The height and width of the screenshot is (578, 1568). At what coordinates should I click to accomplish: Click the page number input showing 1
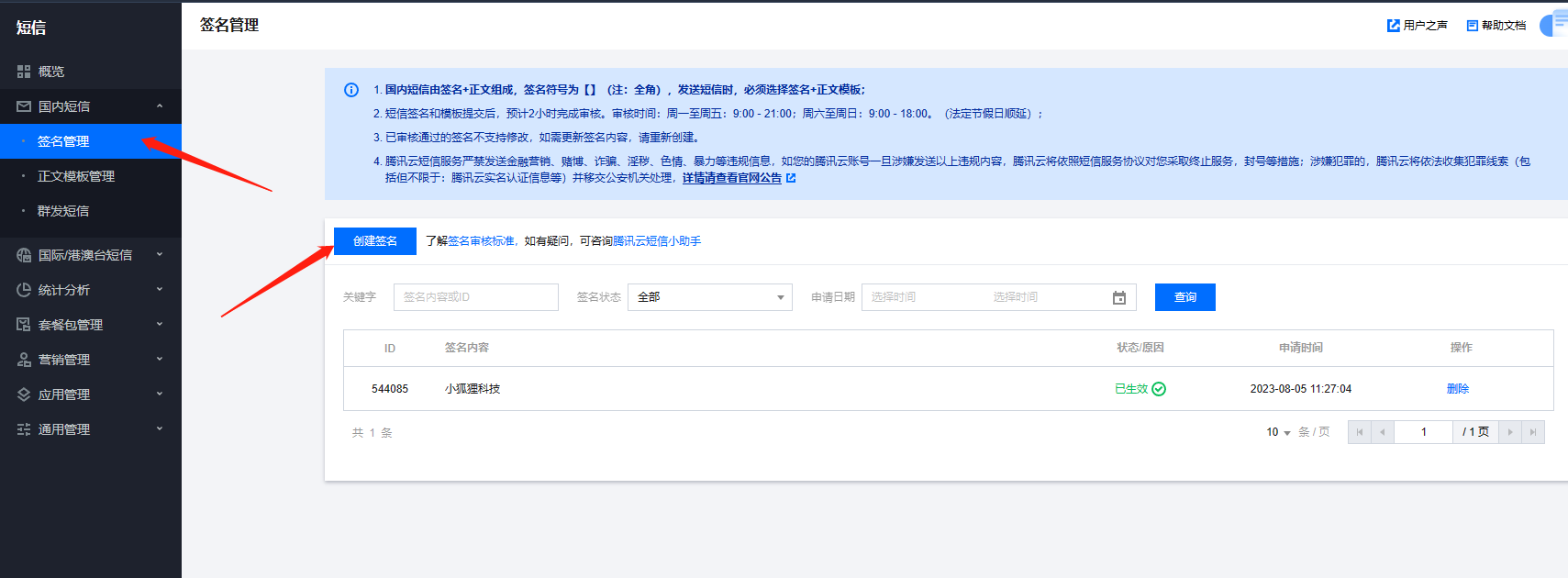pos(1424,432)
